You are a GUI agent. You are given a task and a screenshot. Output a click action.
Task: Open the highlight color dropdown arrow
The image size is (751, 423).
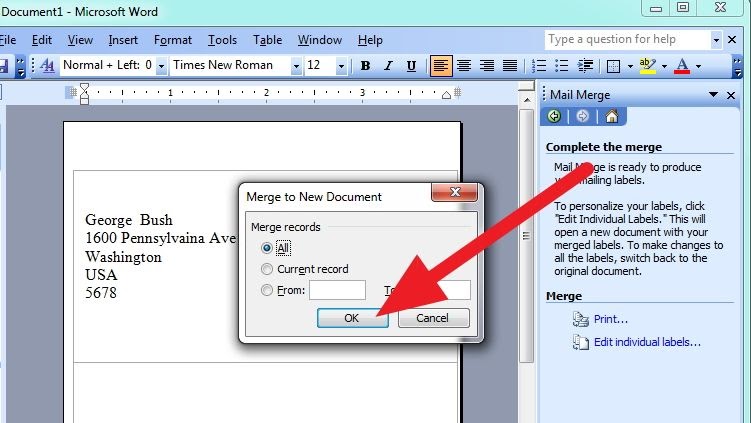[664, 66]
